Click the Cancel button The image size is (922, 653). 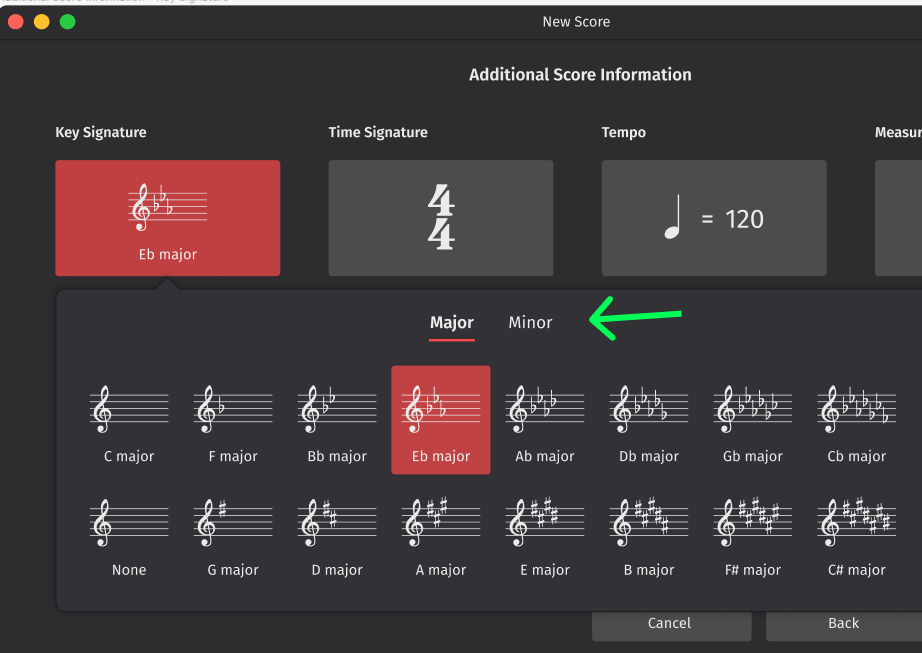(671, 623)
